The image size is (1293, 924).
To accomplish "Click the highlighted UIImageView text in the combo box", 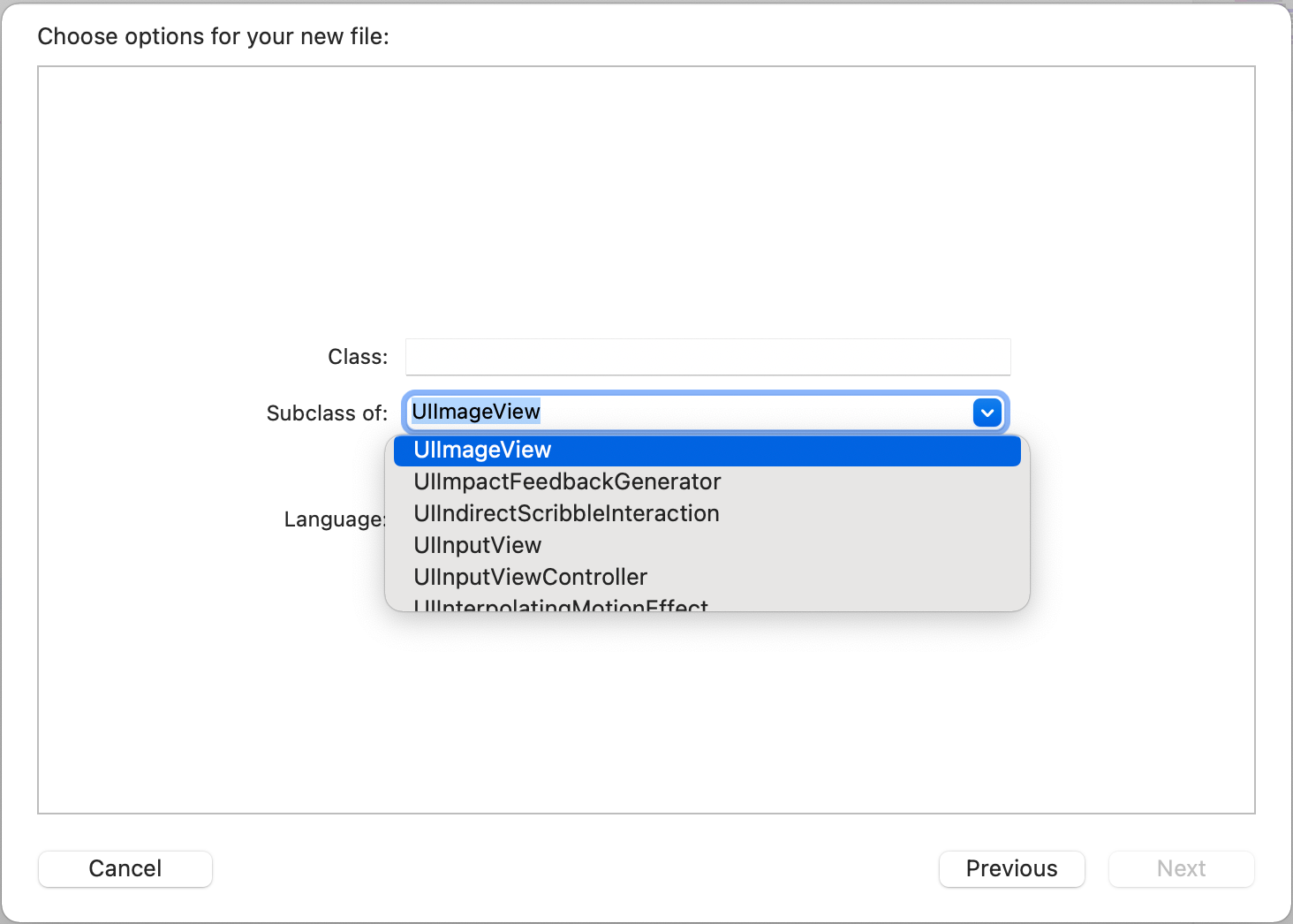I will pos(476,412).
